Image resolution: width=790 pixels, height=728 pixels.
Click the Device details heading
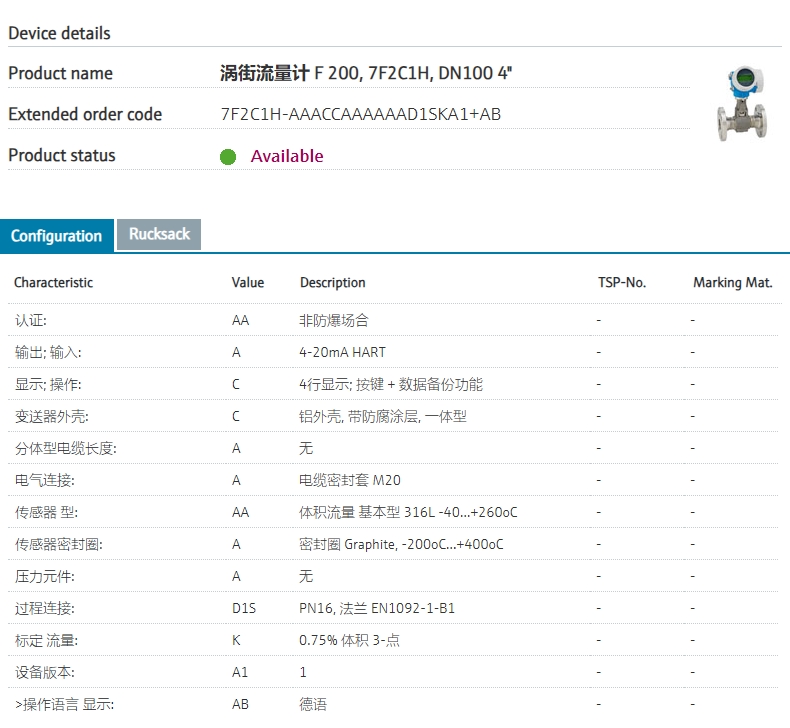click(59, 33)
